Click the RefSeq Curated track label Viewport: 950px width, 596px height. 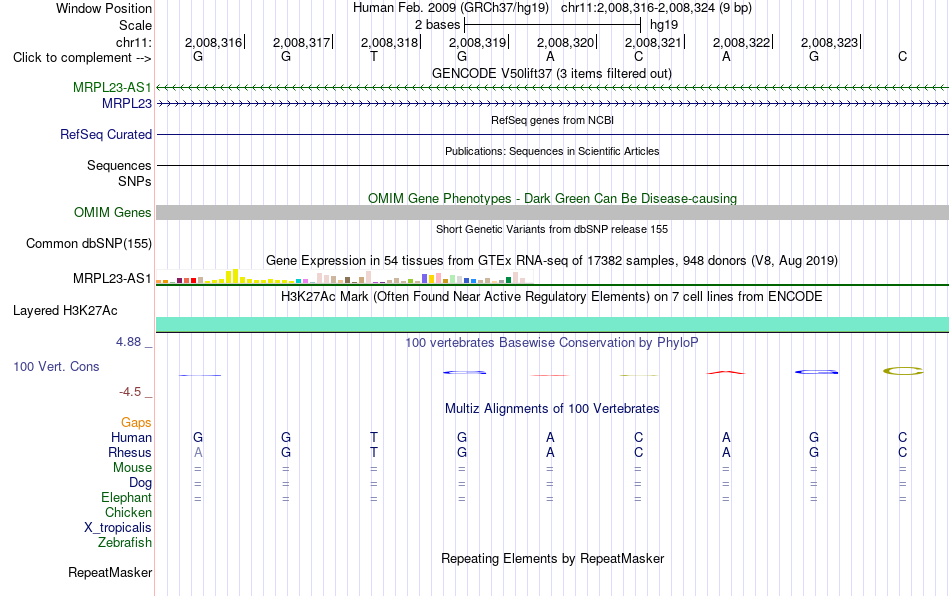(x=105, y=134)
